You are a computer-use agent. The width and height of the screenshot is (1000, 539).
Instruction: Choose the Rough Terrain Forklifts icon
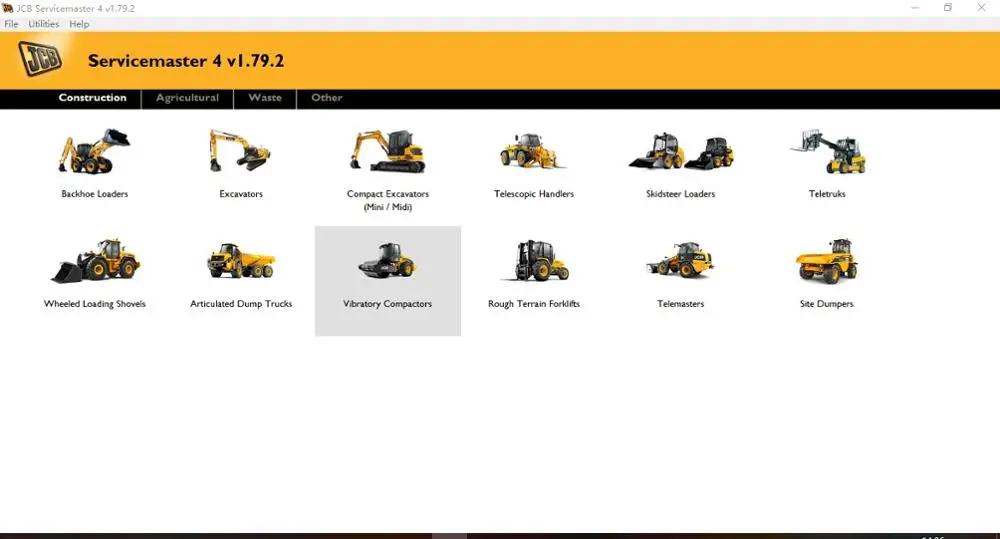tap(534, 261)
